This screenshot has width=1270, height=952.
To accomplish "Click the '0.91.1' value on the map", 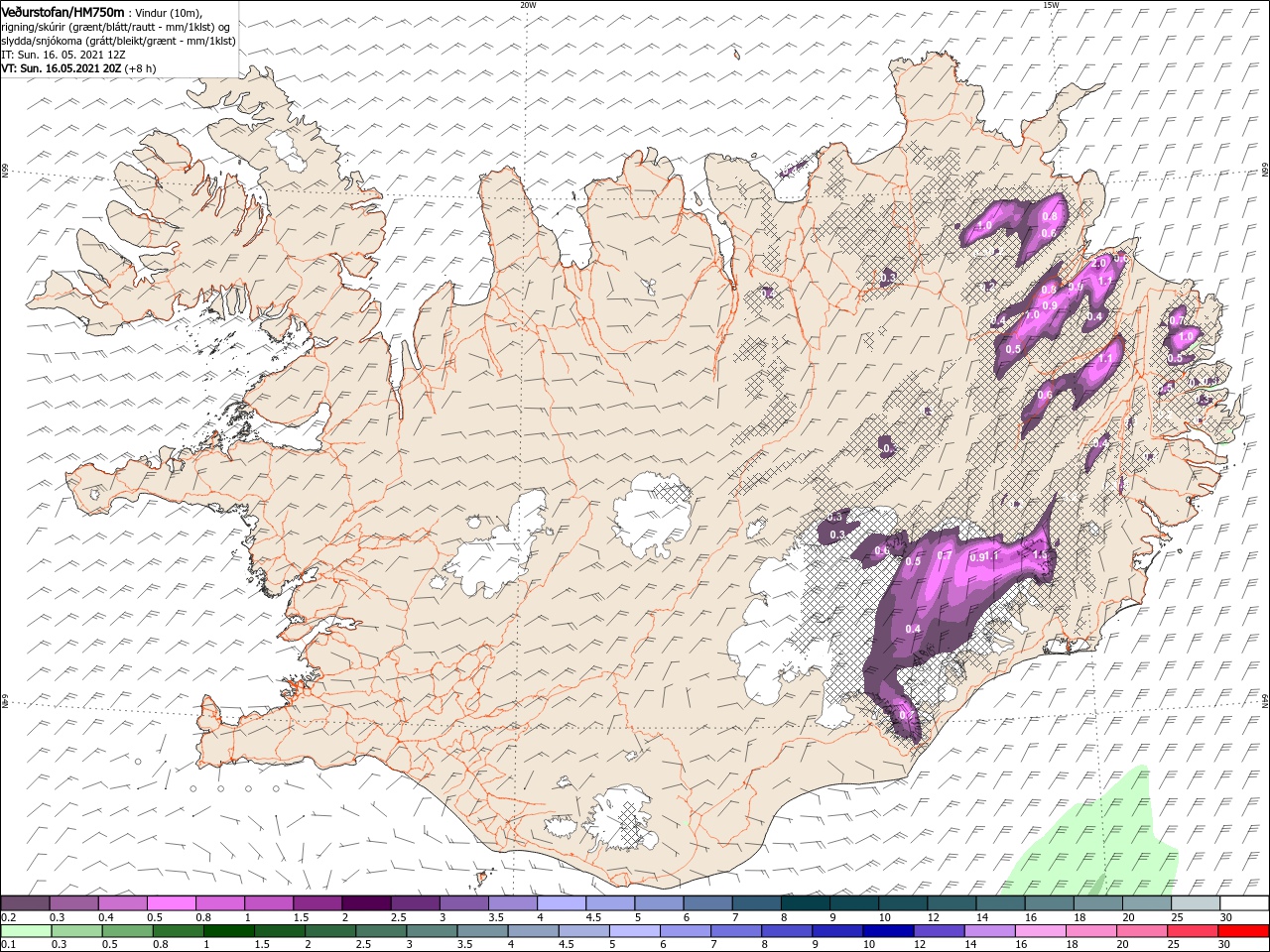I will [x=983, y=557].
